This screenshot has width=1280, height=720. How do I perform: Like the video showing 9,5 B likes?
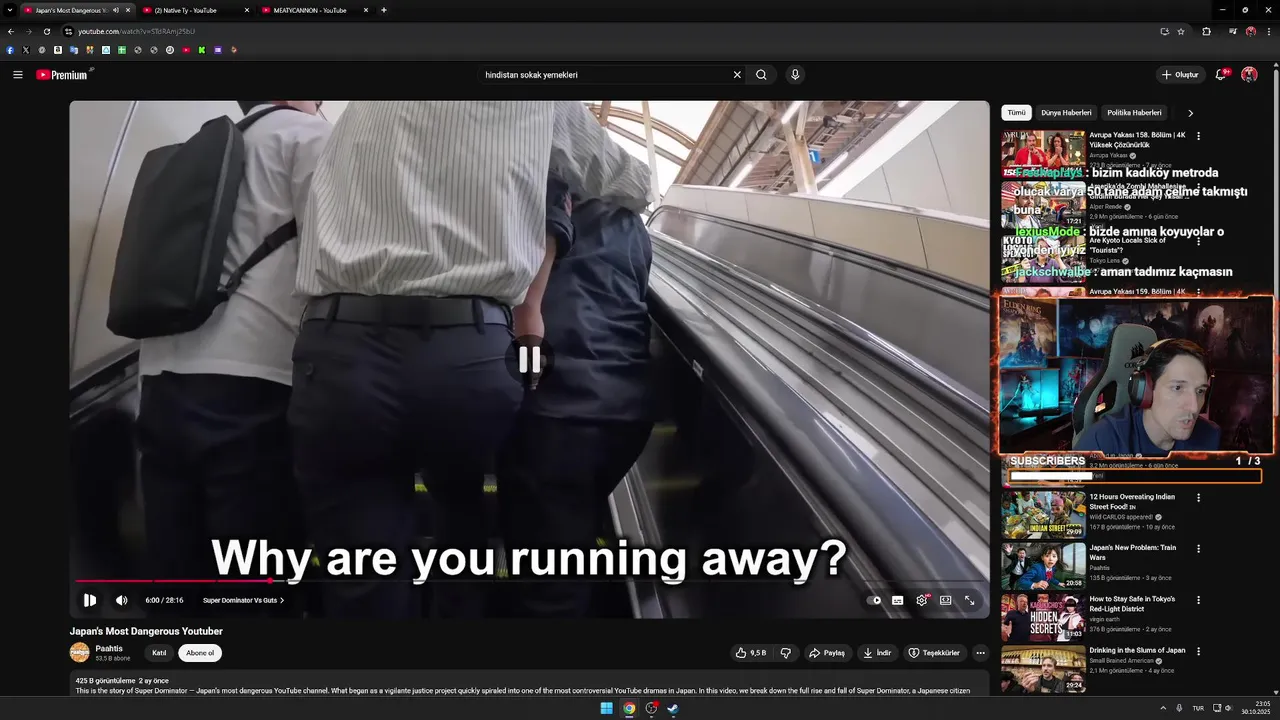click(751, 653)
